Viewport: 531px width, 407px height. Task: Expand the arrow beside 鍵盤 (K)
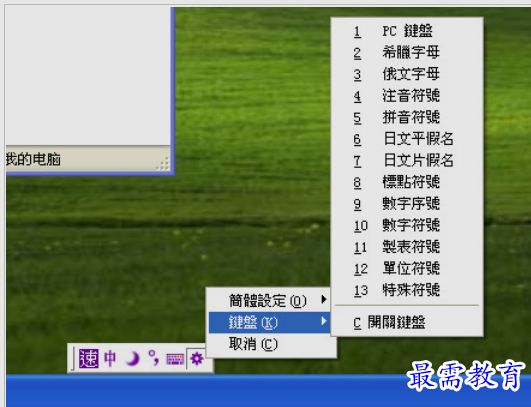coord(324,321)
